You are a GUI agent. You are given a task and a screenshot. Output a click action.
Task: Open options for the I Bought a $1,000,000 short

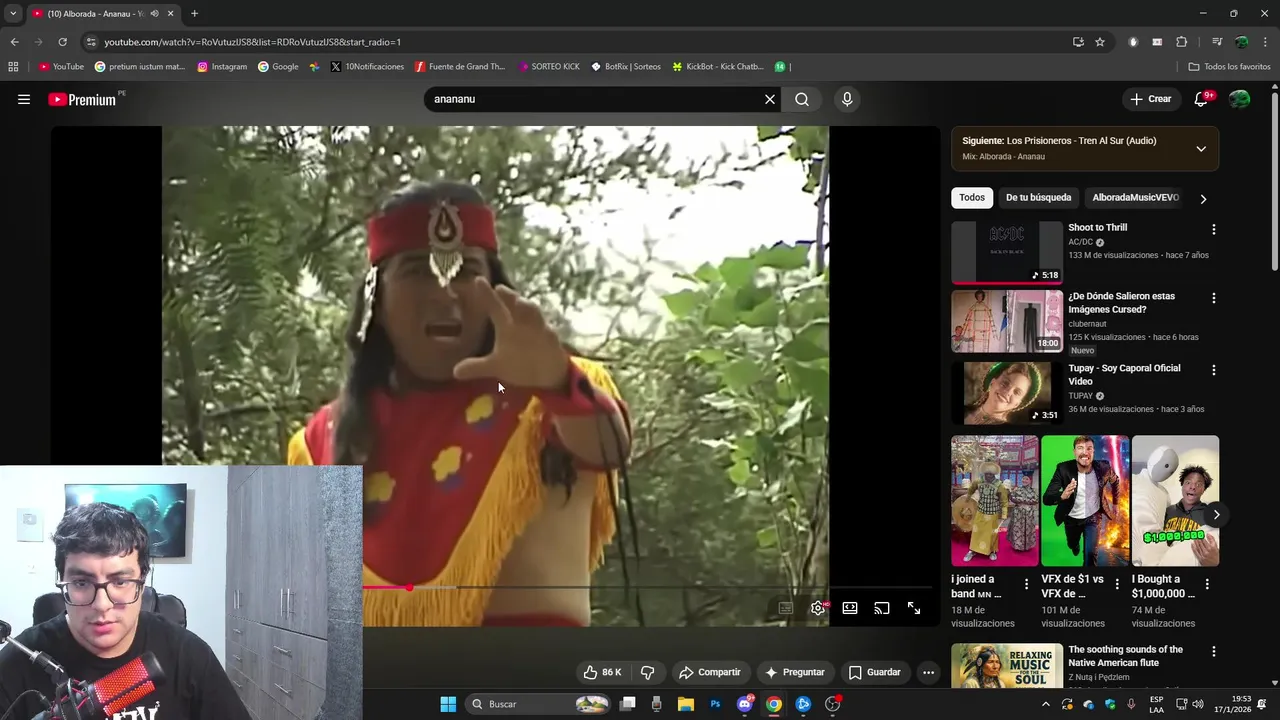click(1207, 584)
